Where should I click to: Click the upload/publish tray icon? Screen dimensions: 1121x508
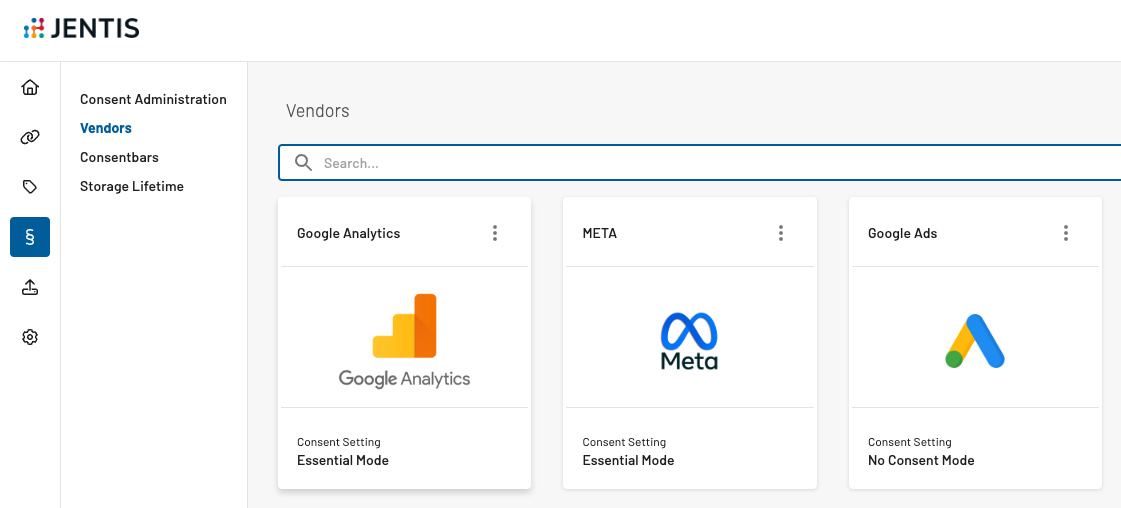[x=30, y=287]
